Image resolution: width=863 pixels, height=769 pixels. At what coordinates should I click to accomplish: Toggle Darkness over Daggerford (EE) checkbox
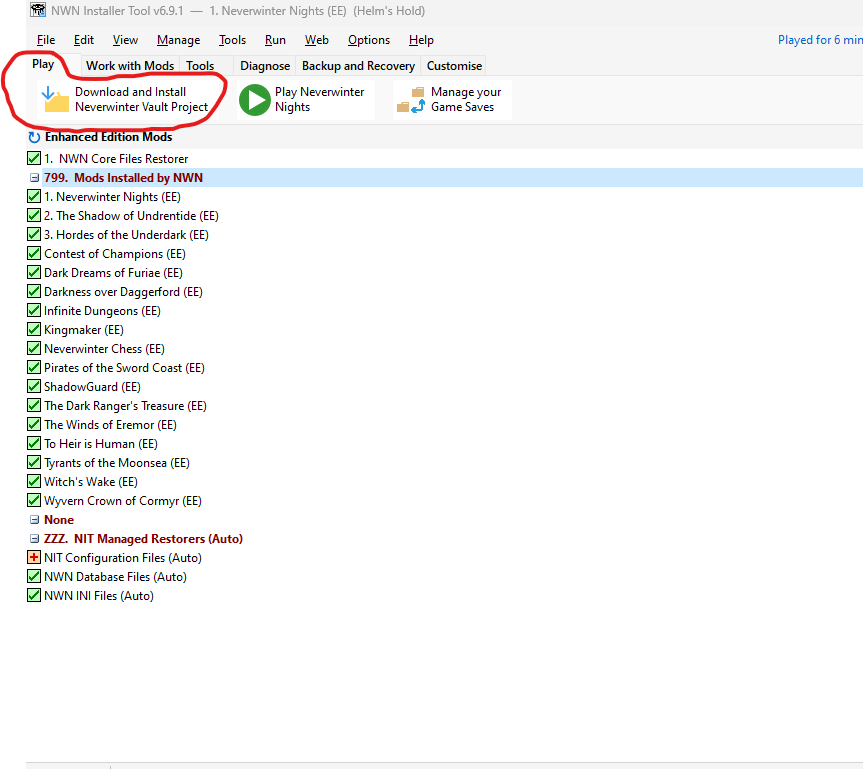pos(34,291)
